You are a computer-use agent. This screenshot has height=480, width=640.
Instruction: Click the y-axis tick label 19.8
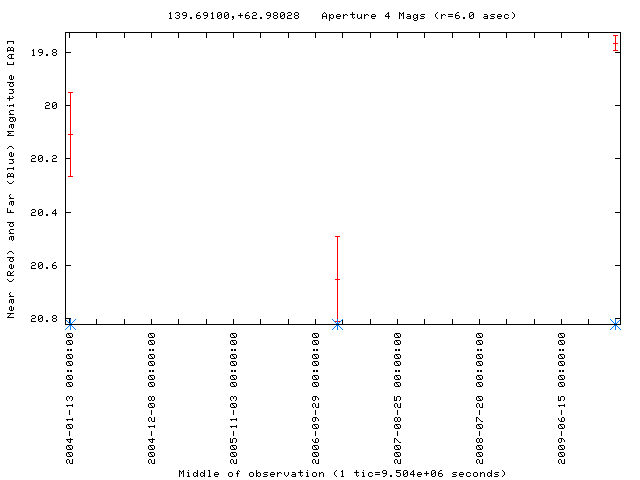44,53
